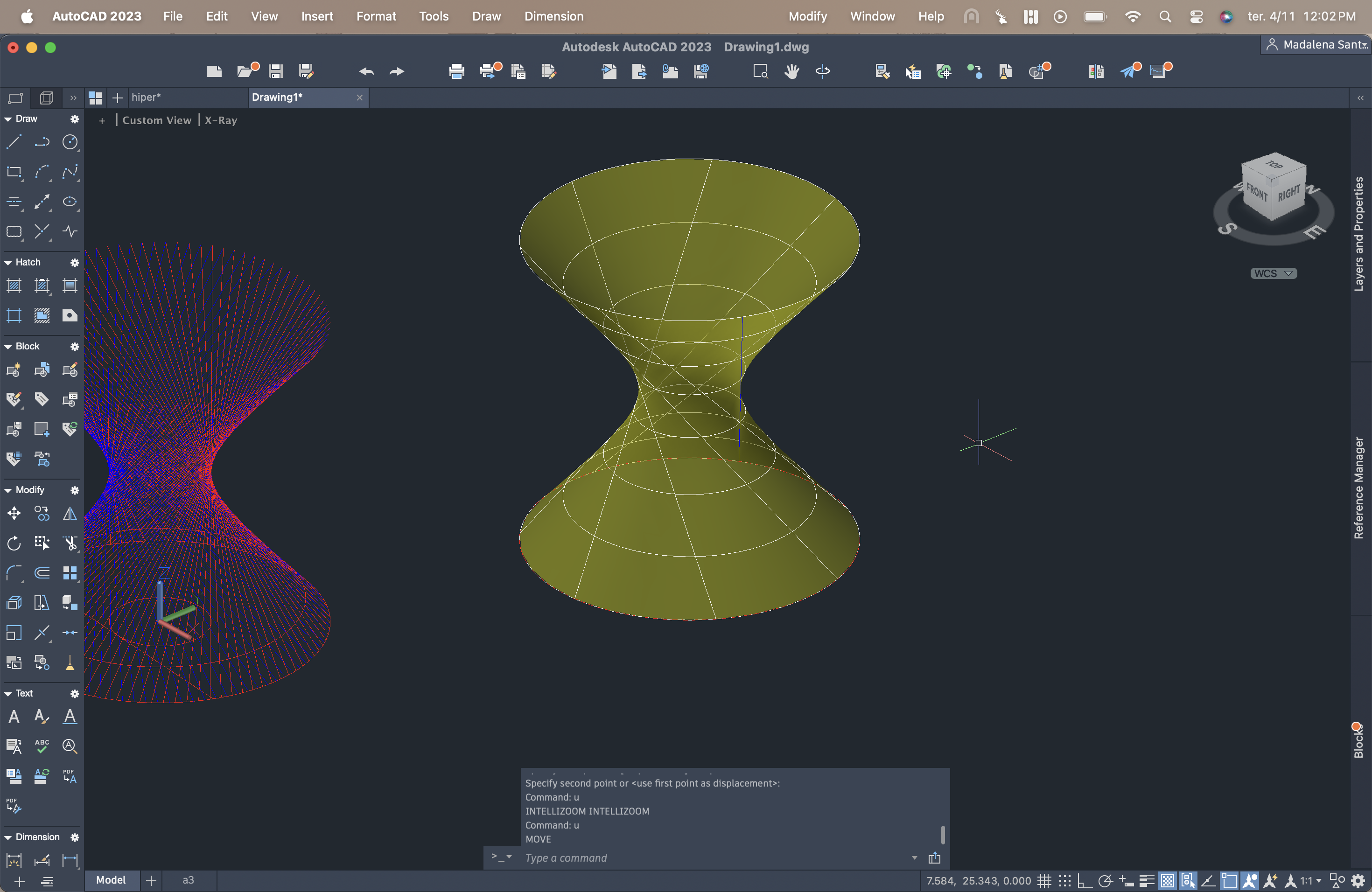Screen dimensions: 1372x892
Task: Select the Multiline Text tool
Action: tap(14, 716)
